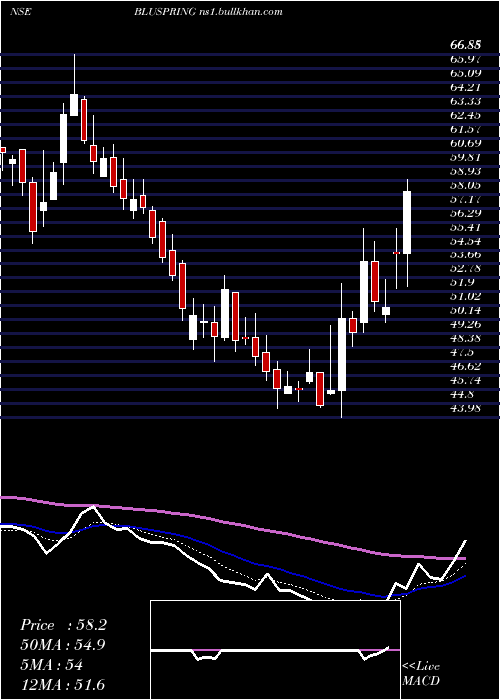This screenshot has width=500, height=700.
Task: Click the 51.02 price axis label
Action: click(x=466, y=296)
